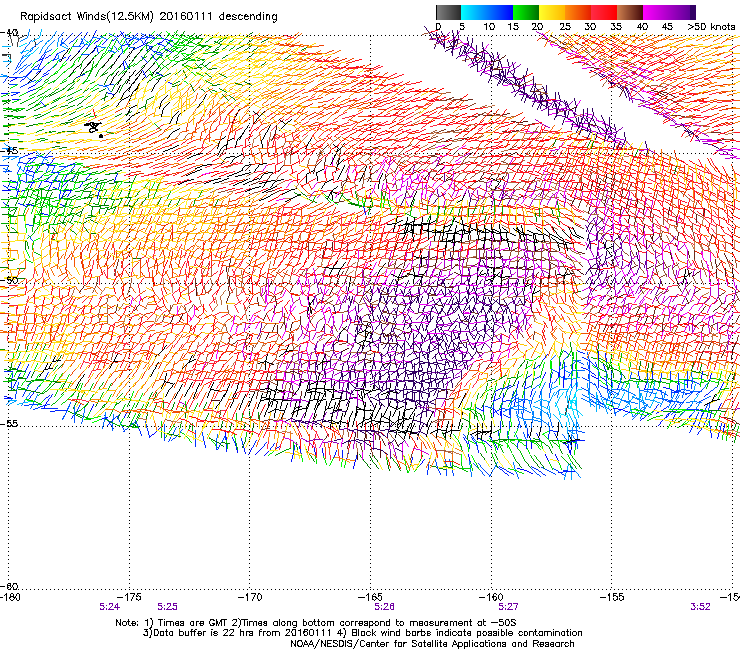Click the magenta 40-45 knots legend color
Image resolution: width=740 pixels, height=650 pixels.
[x=656, y=12]
